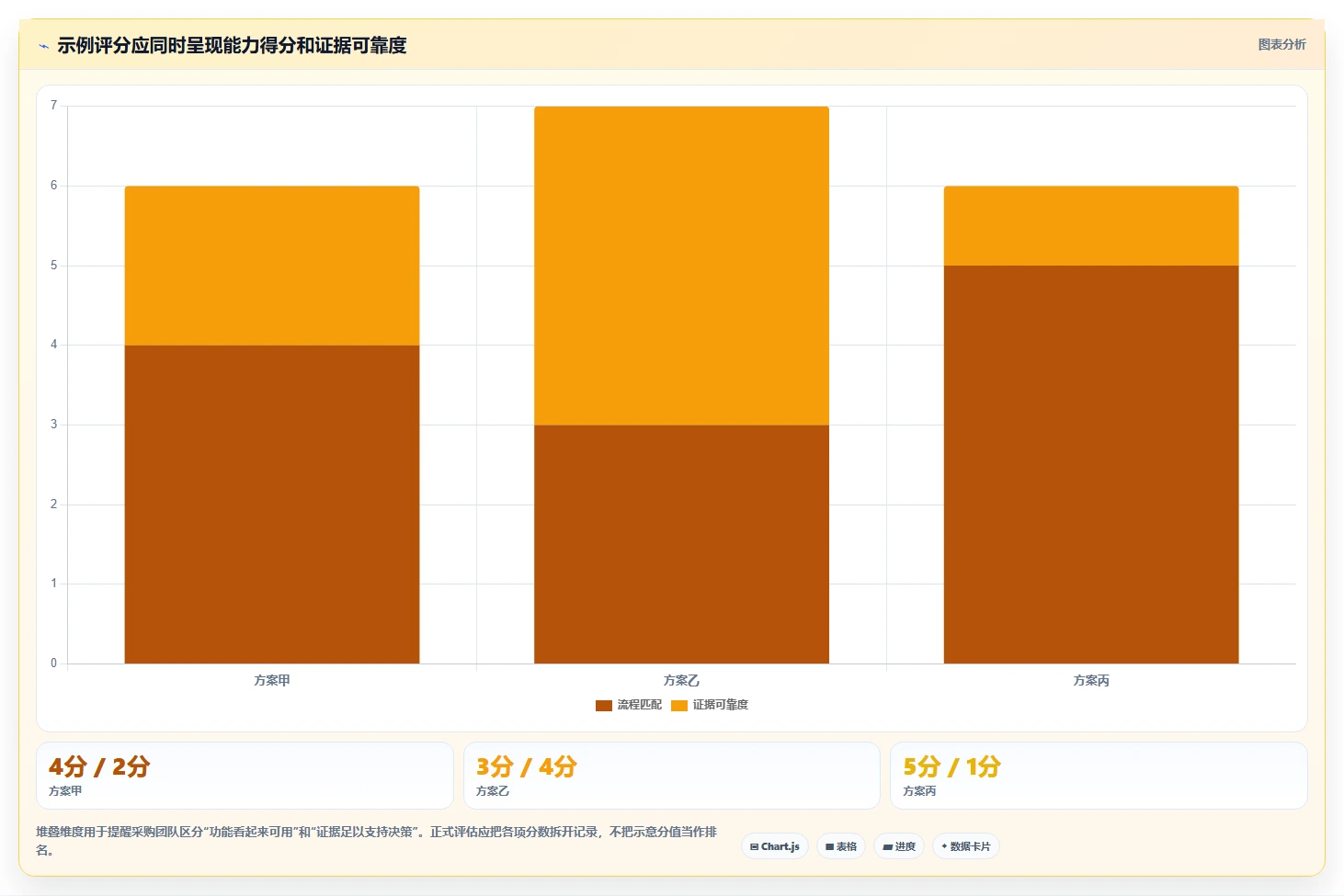Toggle the 流程匹配 legend color box
The image size is (1344, 896).
(x=604, y=706)
